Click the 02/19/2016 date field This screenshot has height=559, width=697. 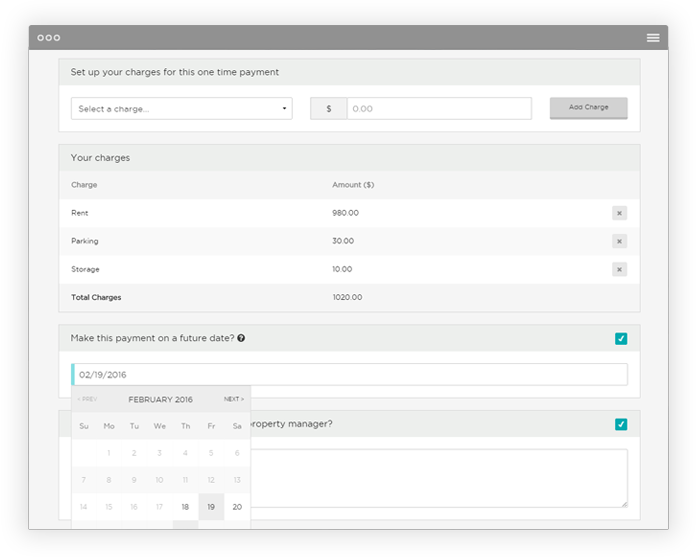click(x=349, y=375)
